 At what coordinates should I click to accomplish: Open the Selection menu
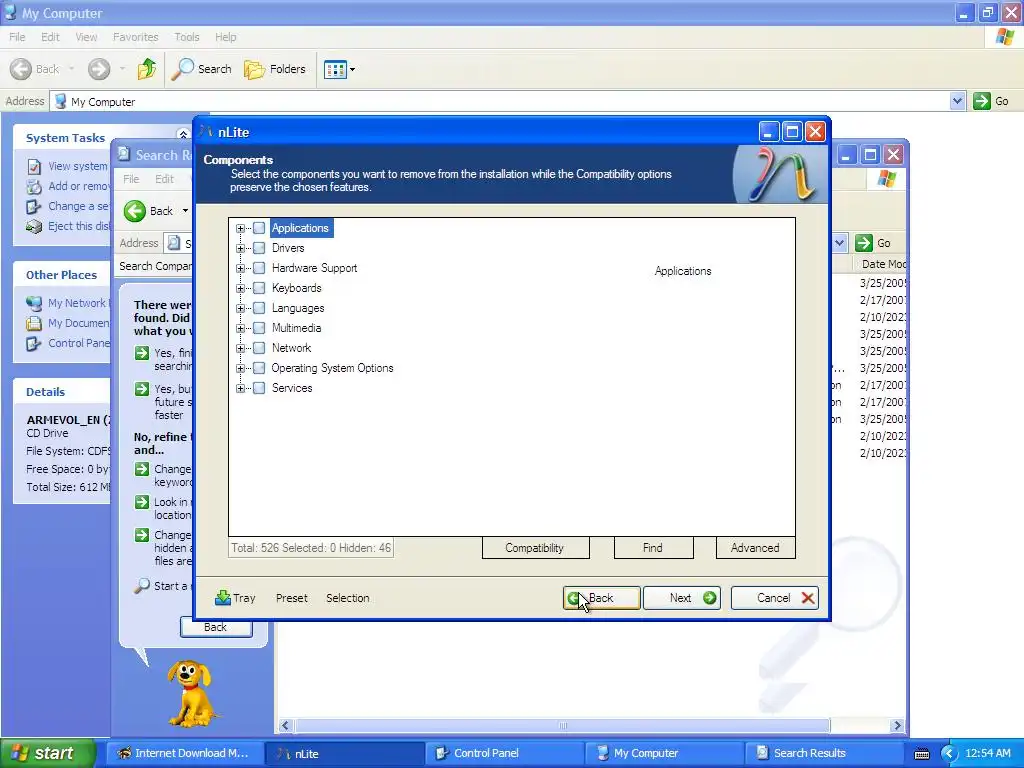347,598
